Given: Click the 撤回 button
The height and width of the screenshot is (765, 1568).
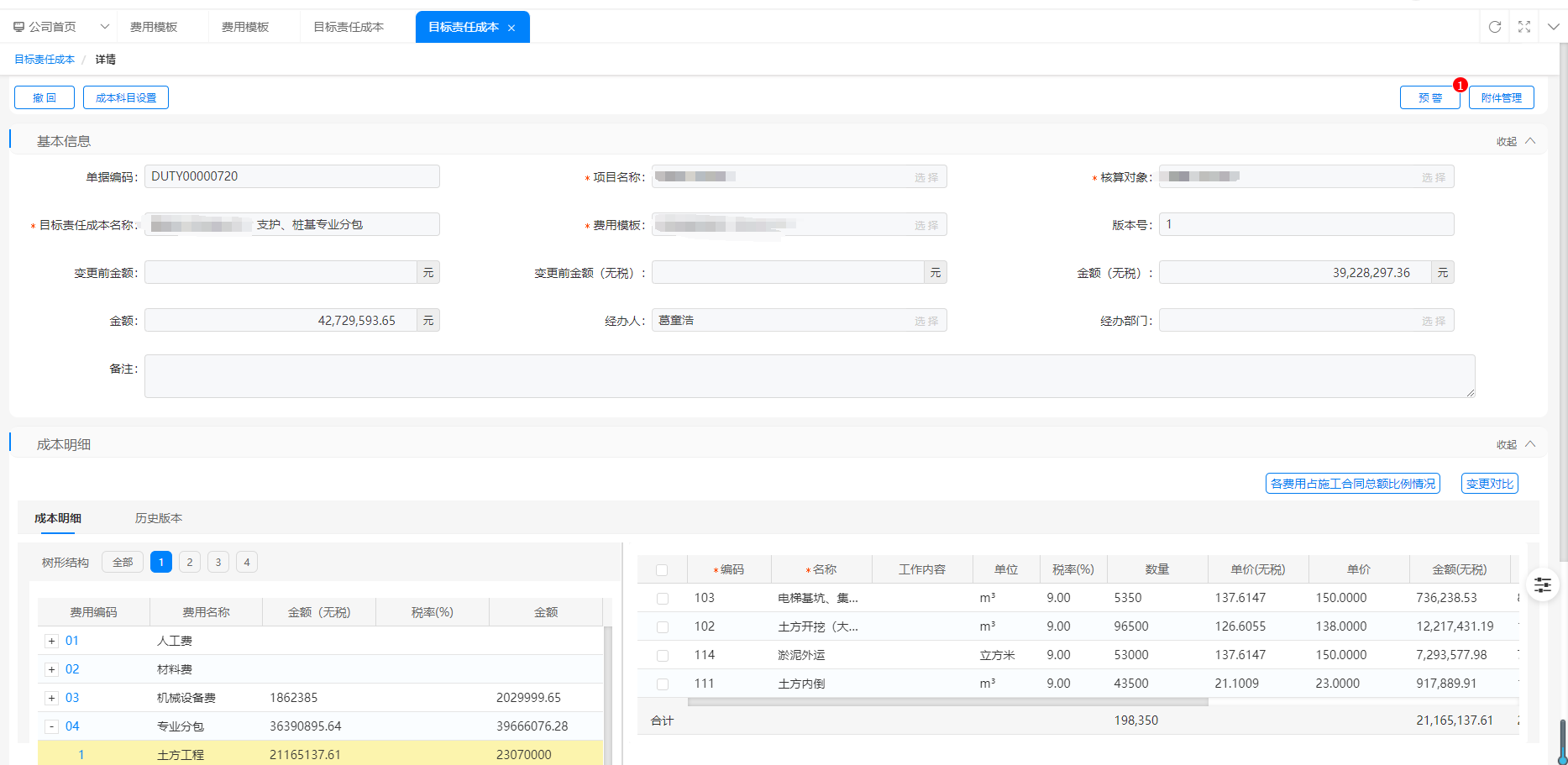Looking at the screenshot, I should point(45,97).
